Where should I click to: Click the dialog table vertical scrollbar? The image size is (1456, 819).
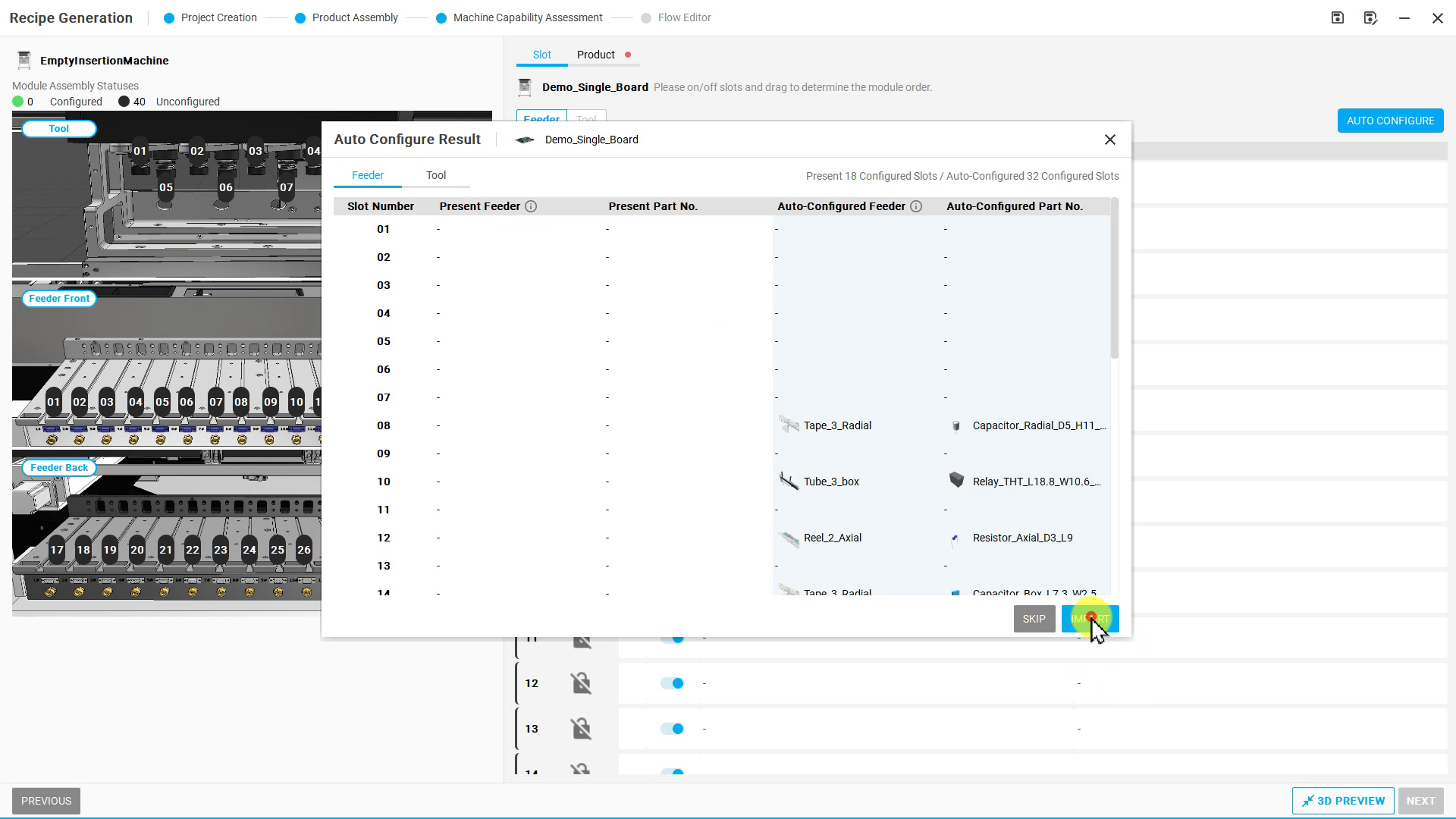pos(1114,278)
